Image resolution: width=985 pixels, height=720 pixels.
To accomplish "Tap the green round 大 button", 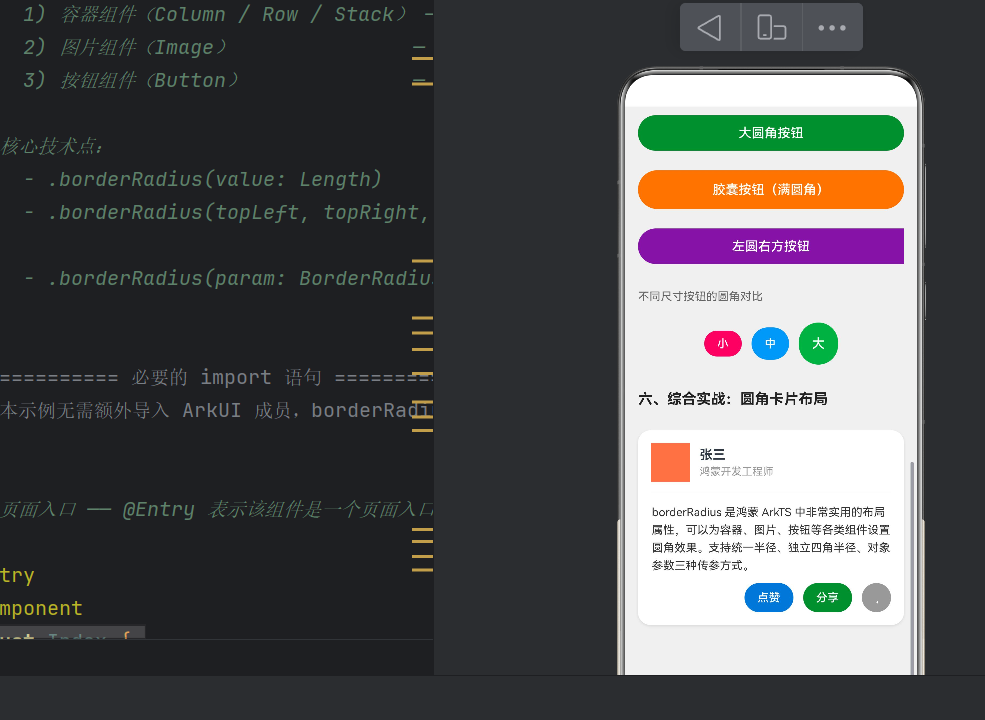I will click(x=818, y=344).
